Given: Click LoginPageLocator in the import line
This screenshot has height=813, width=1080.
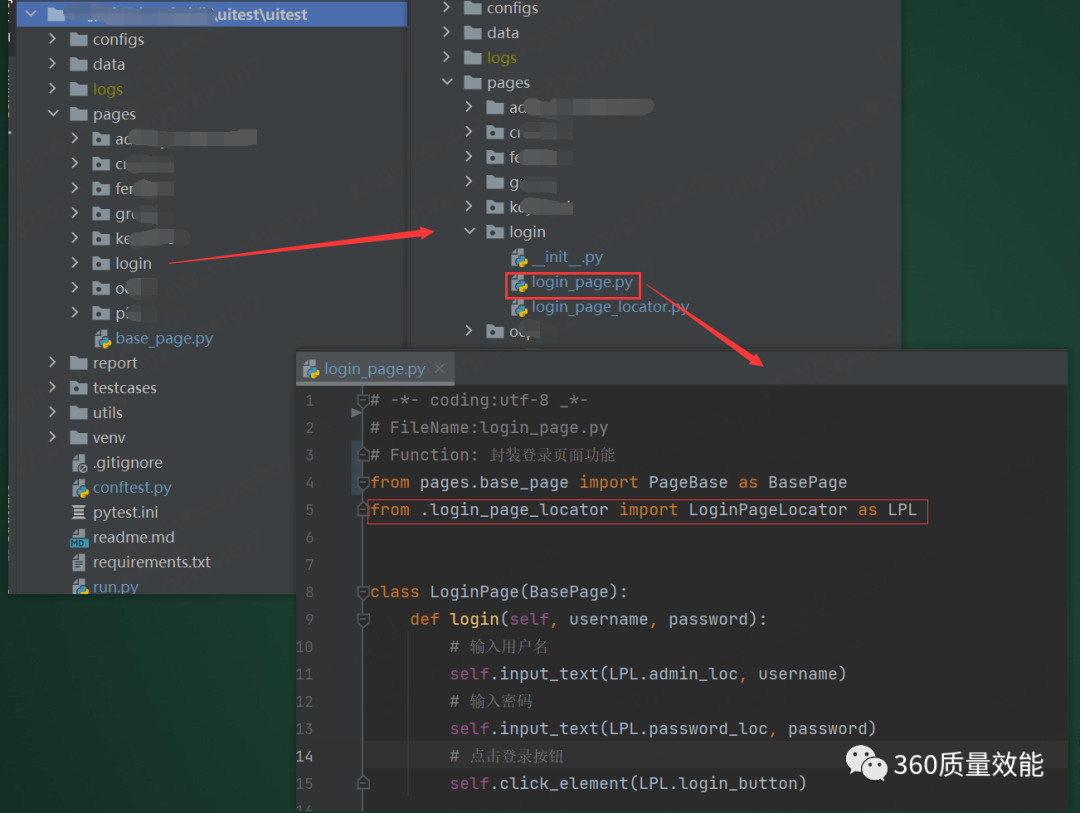Looking at the screenshot, I should coord(768,510).
